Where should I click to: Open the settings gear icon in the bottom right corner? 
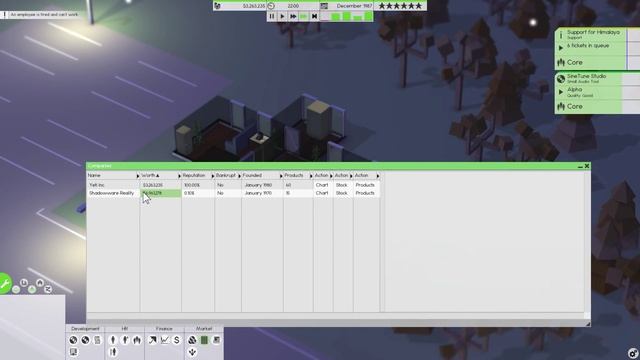pyautogui.click(x=633, y=353)
